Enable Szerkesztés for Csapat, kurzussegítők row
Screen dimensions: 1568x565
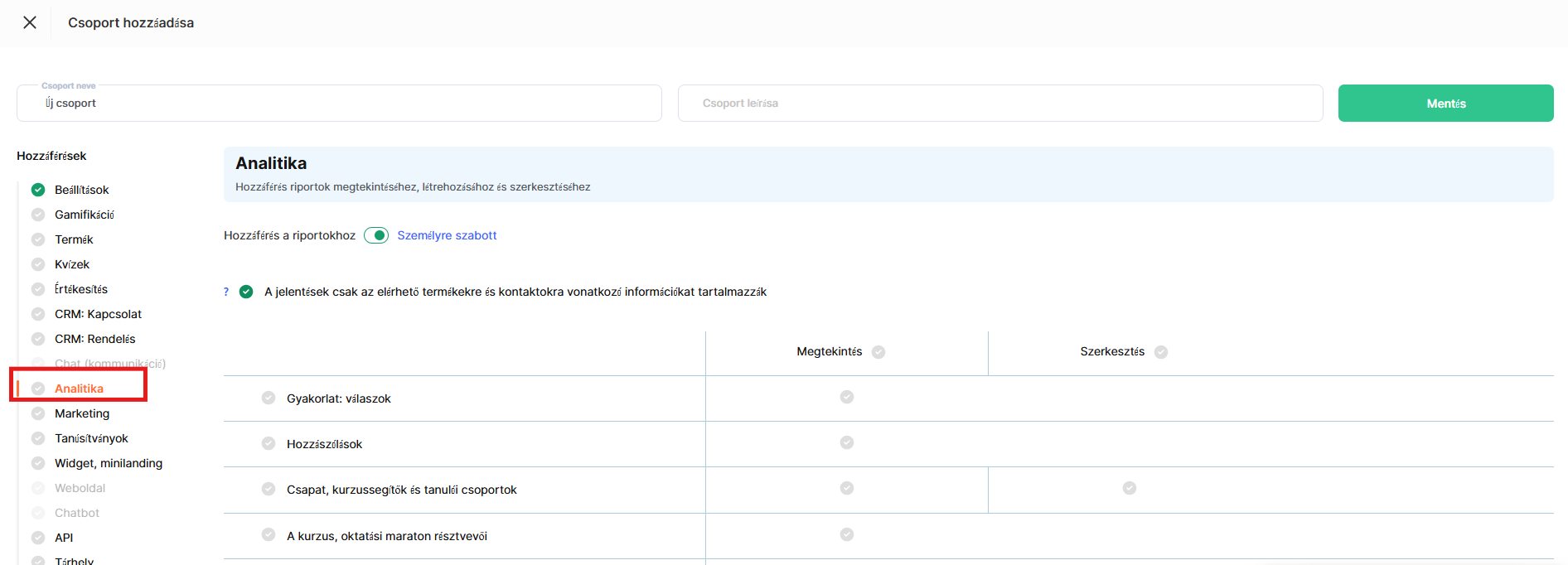[x=1130, y=488]
